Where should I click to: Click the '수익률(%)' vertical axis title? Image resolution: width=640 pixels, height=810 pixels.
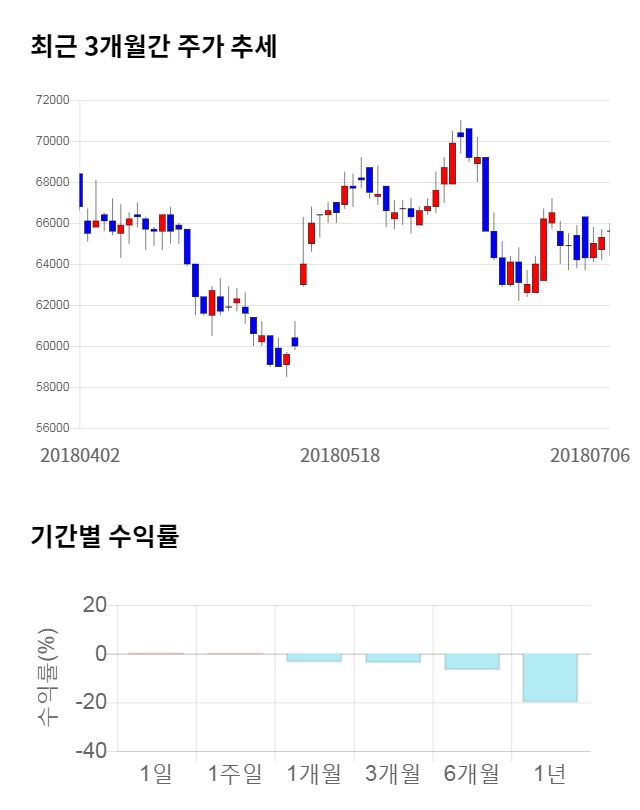click(46, 677)
